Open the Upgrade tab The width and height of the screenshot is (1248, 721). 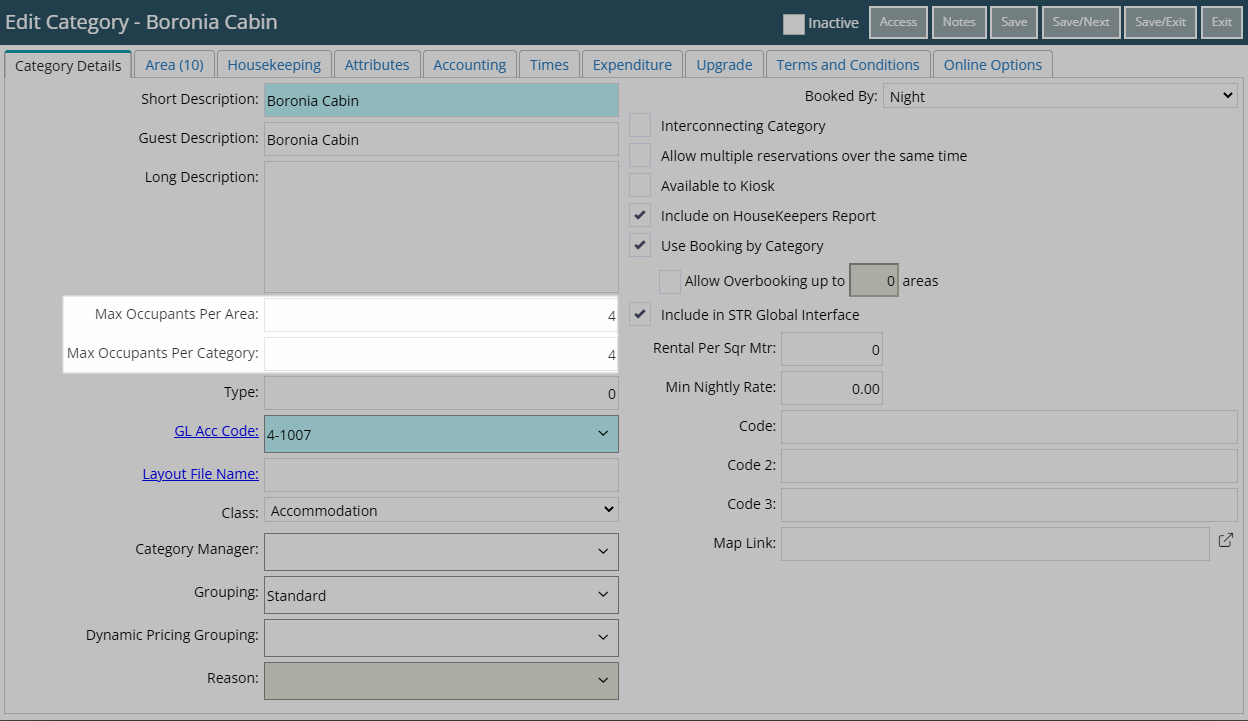(x=724, y=64)
